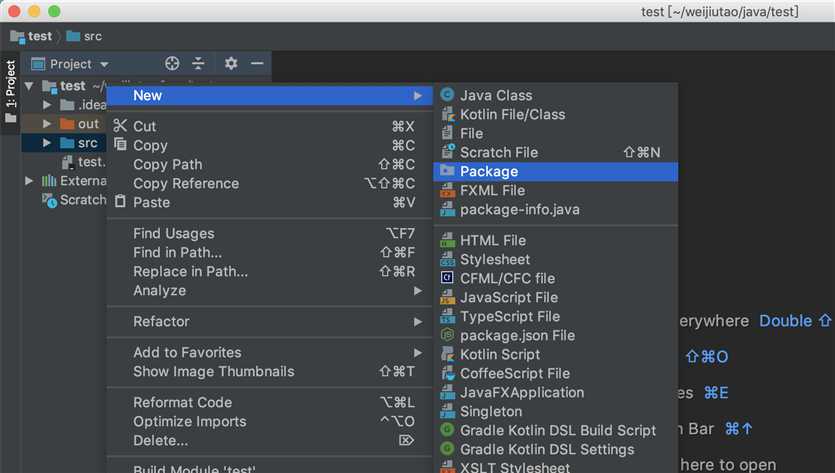The width and height of the screenshot is (835, 473).
Task: Select Optimize Imports entry
Action: click(x=270, y=421)
